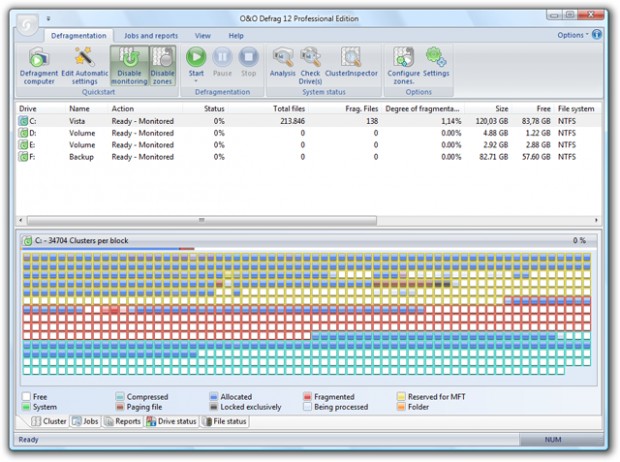Switch to the Cluster bottom tab
The width and height of the screenshot is (620, 462).
click(49, 421)
